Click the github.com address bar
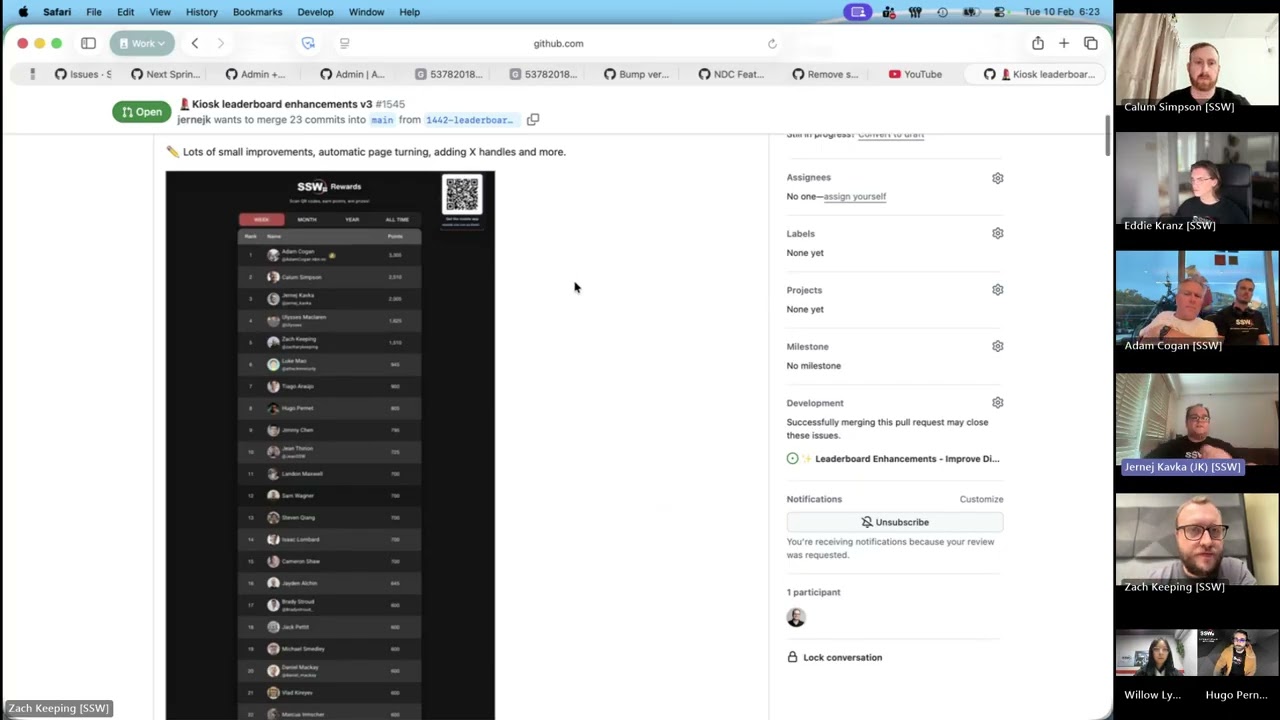 point(558,43)
